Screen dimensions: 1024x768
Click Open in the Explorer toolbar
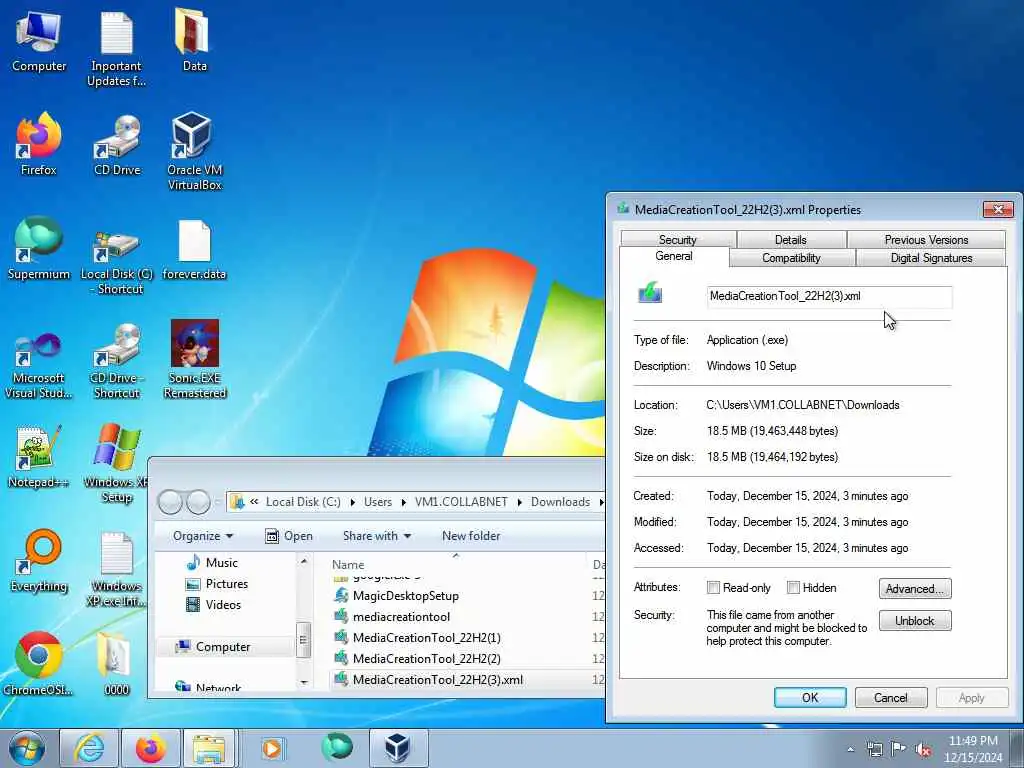pyautogui.click(x=289, y=536)
